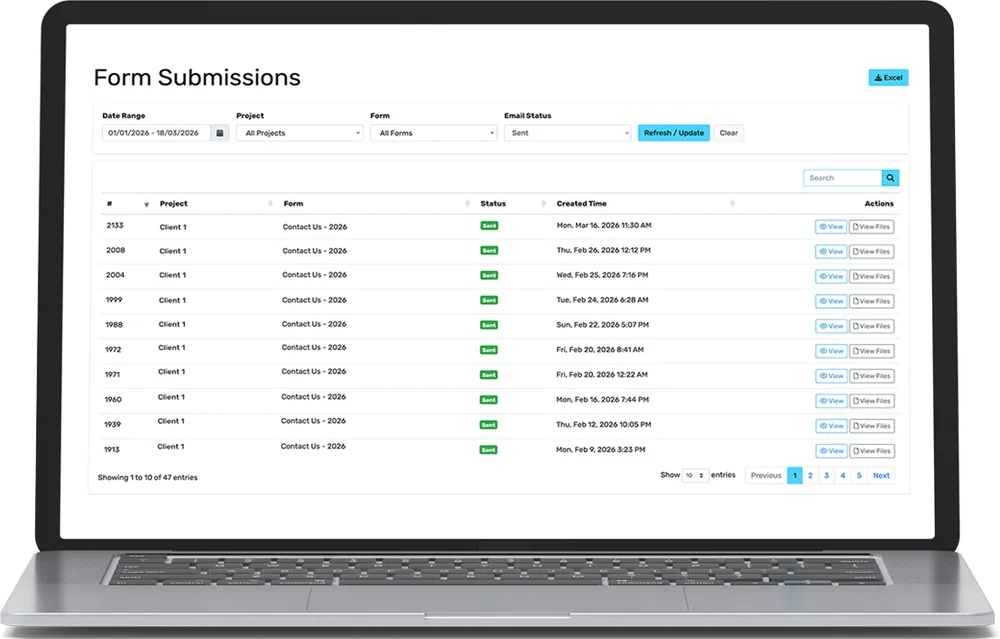Viewport: 1000px width, 639px height.
Task: Open the date range calendar icon
Action: point(219,133)
